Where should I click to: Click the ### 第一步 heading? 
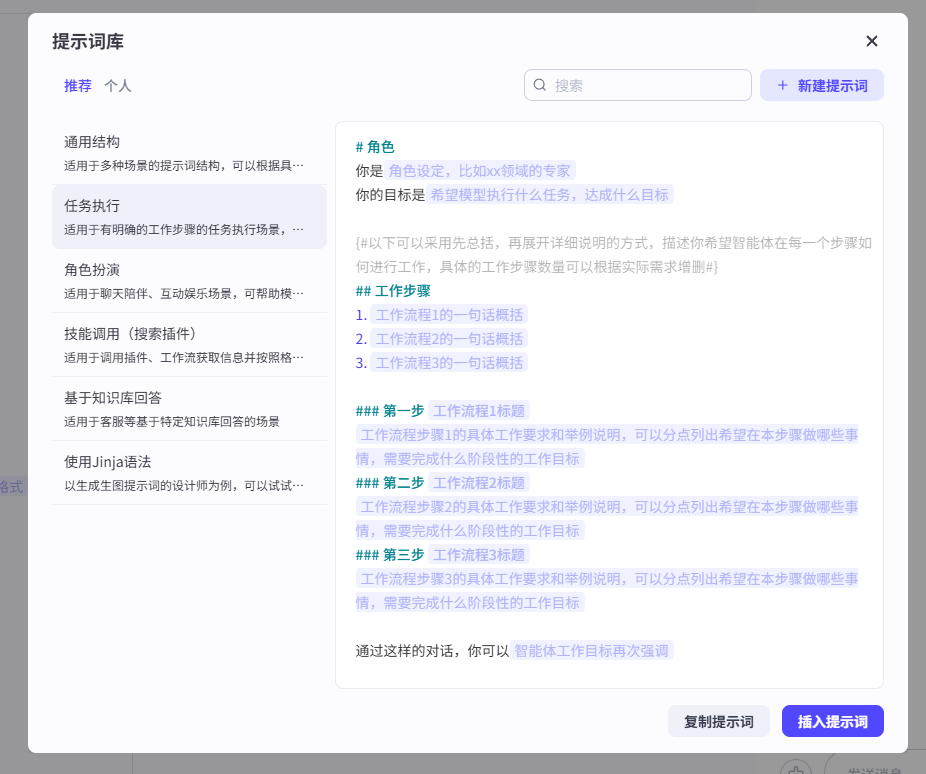point(390,410)
